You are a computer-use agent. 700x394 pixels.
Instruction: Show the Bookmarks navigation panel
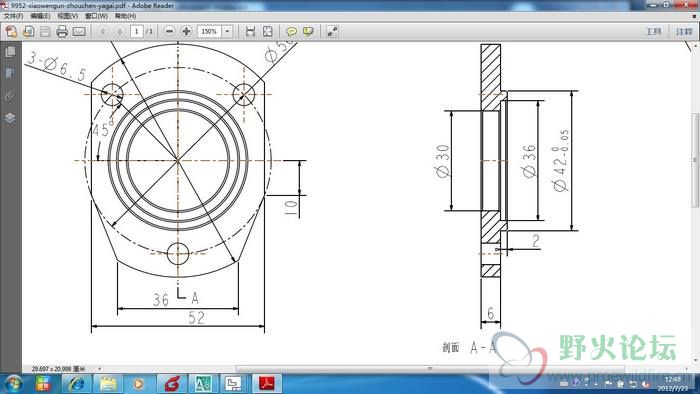[10, 74]
